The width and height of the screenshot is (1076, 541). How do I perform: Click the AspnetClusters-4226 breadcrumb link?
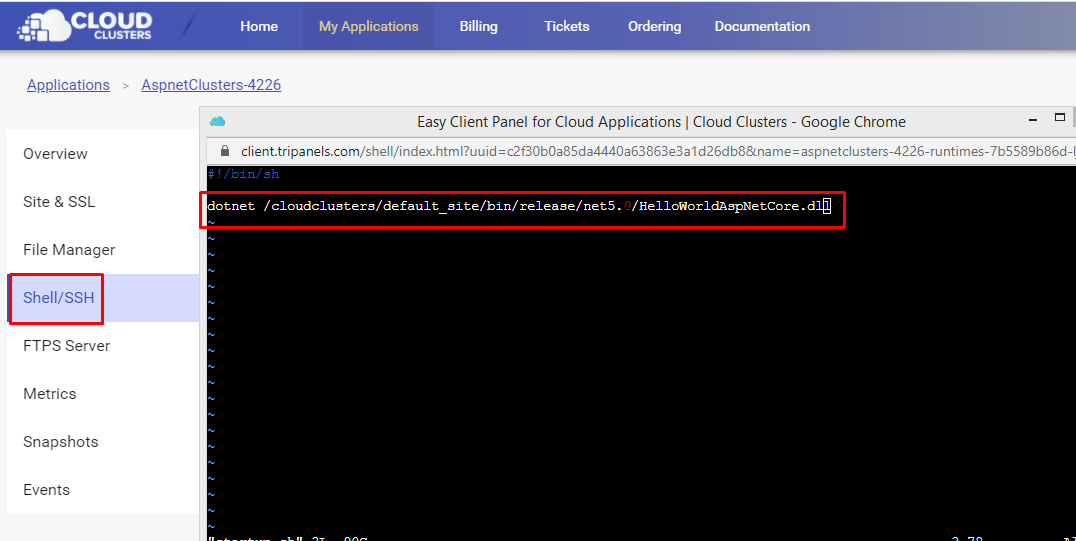211,85
